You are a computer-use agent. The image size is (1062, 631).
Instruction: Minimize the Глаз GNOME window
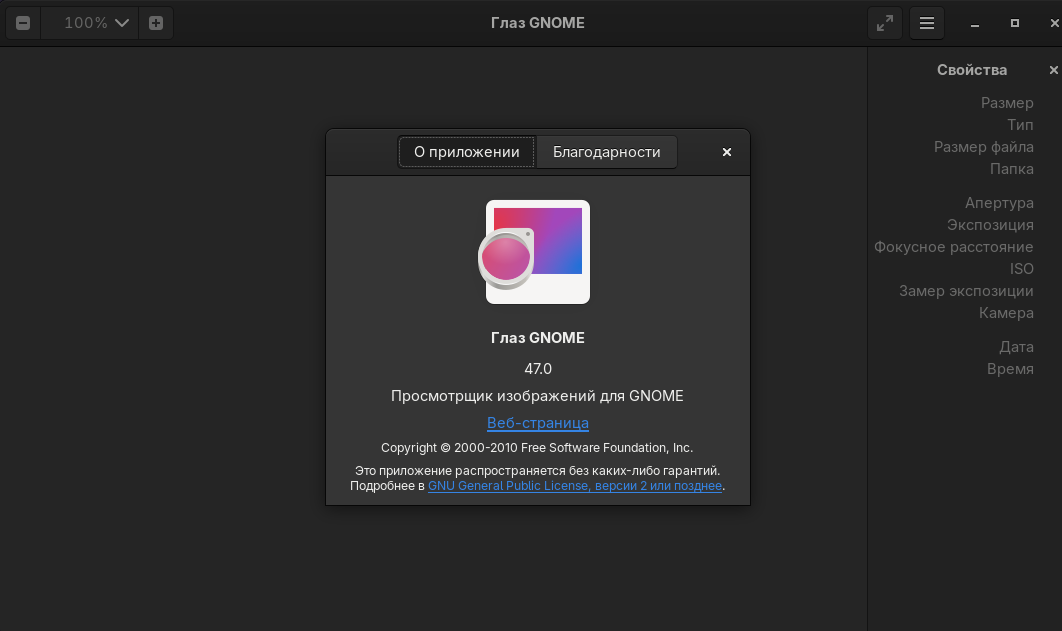[x=975, y=24]
